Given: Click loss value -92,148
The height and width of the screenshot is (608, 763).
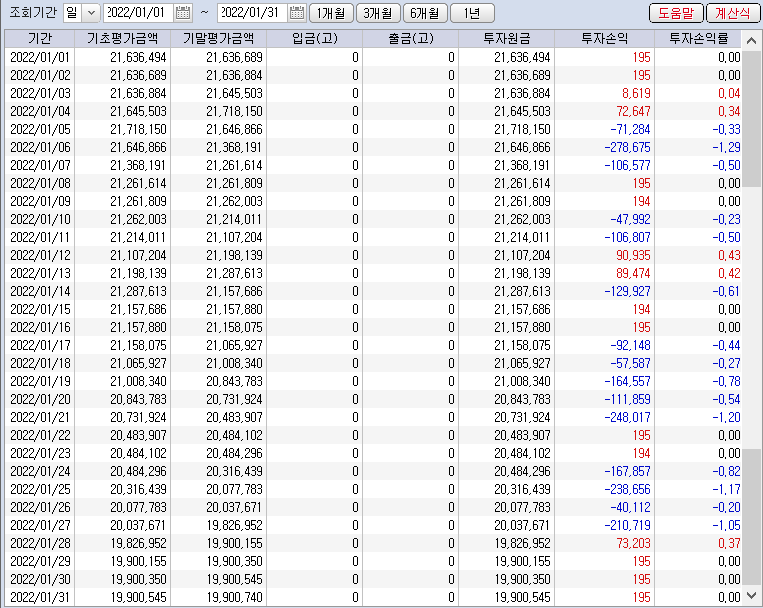Looking at the screenshot, I should pos(630,346).
